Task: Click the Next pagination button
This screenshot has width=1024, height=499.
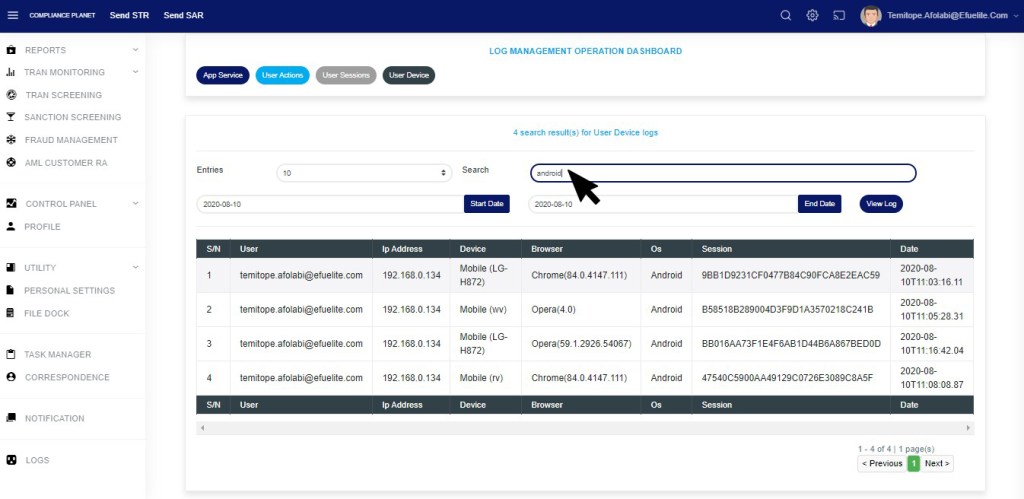Action: coord(937,464)
